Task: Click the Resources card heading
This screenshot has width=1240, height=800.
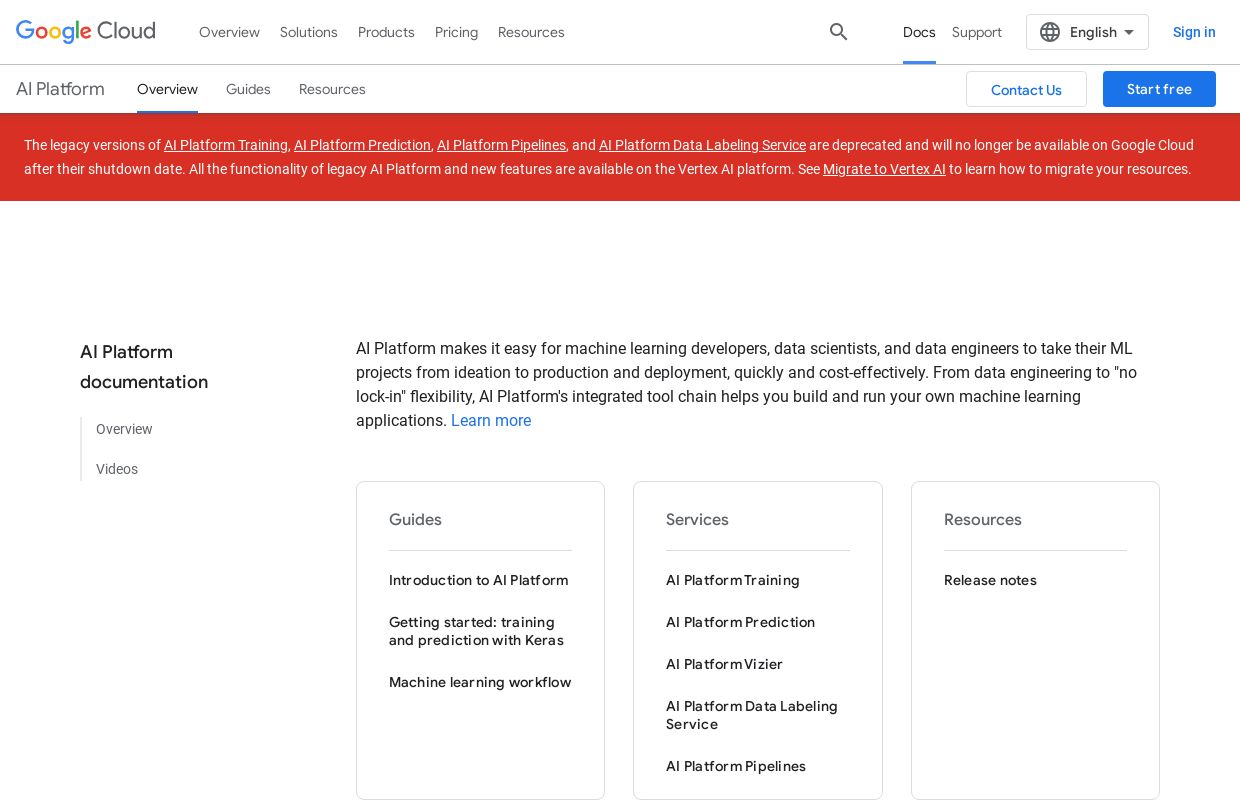Action: click(983, 520)
